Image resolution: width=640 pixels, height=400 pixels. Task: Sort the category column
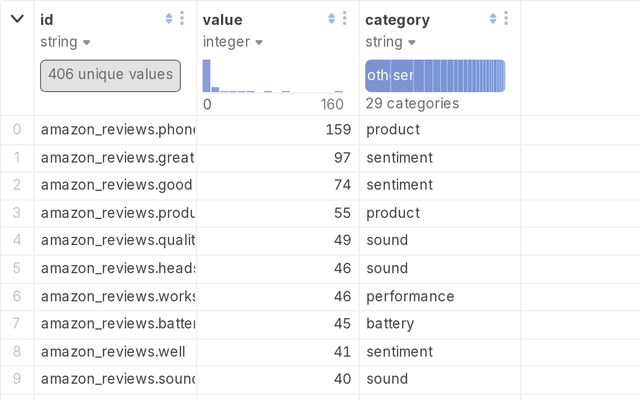(x=493, y=18)
